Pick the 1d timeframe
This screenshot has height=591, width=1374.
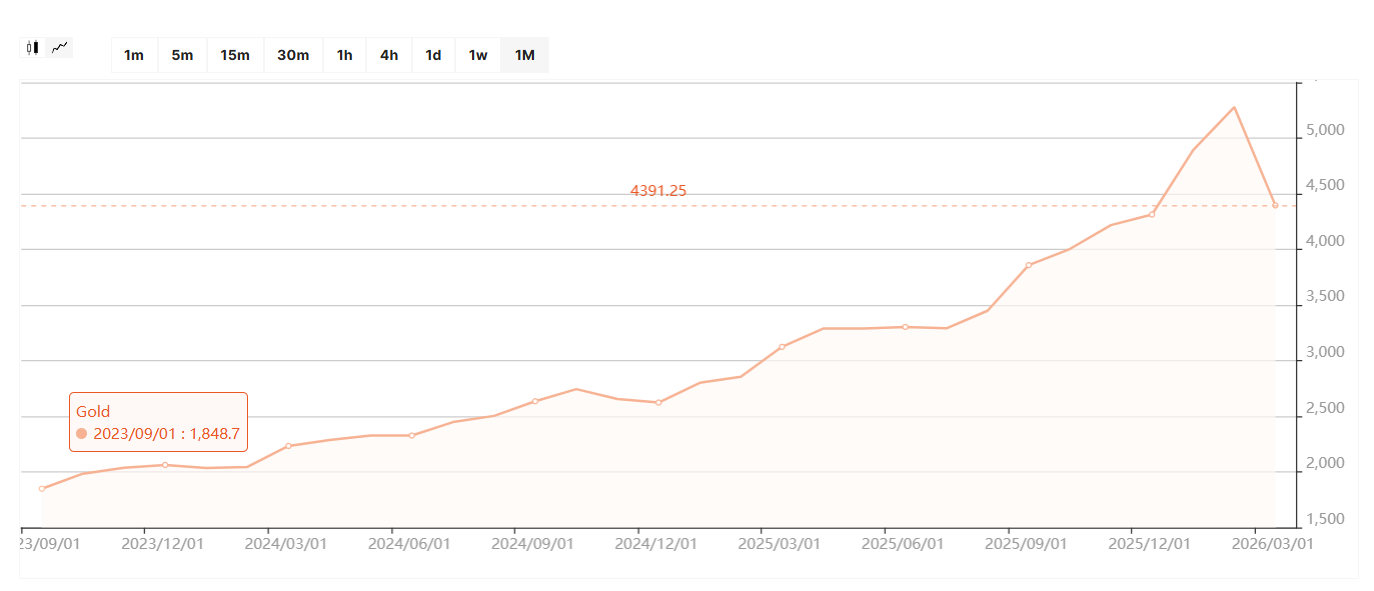click(x=433, y=55)
